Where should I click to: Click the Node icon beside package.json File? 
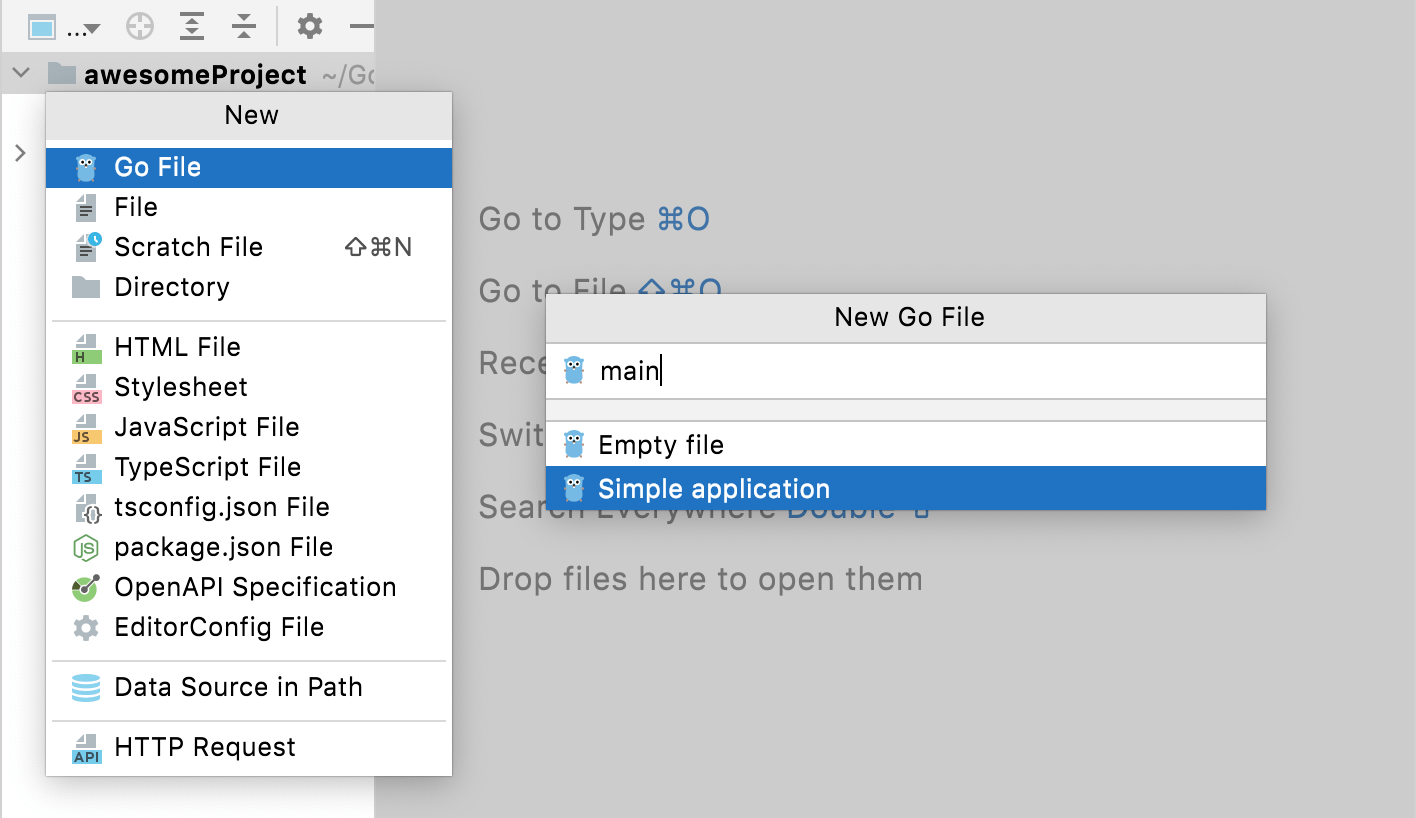pos(87,547)
